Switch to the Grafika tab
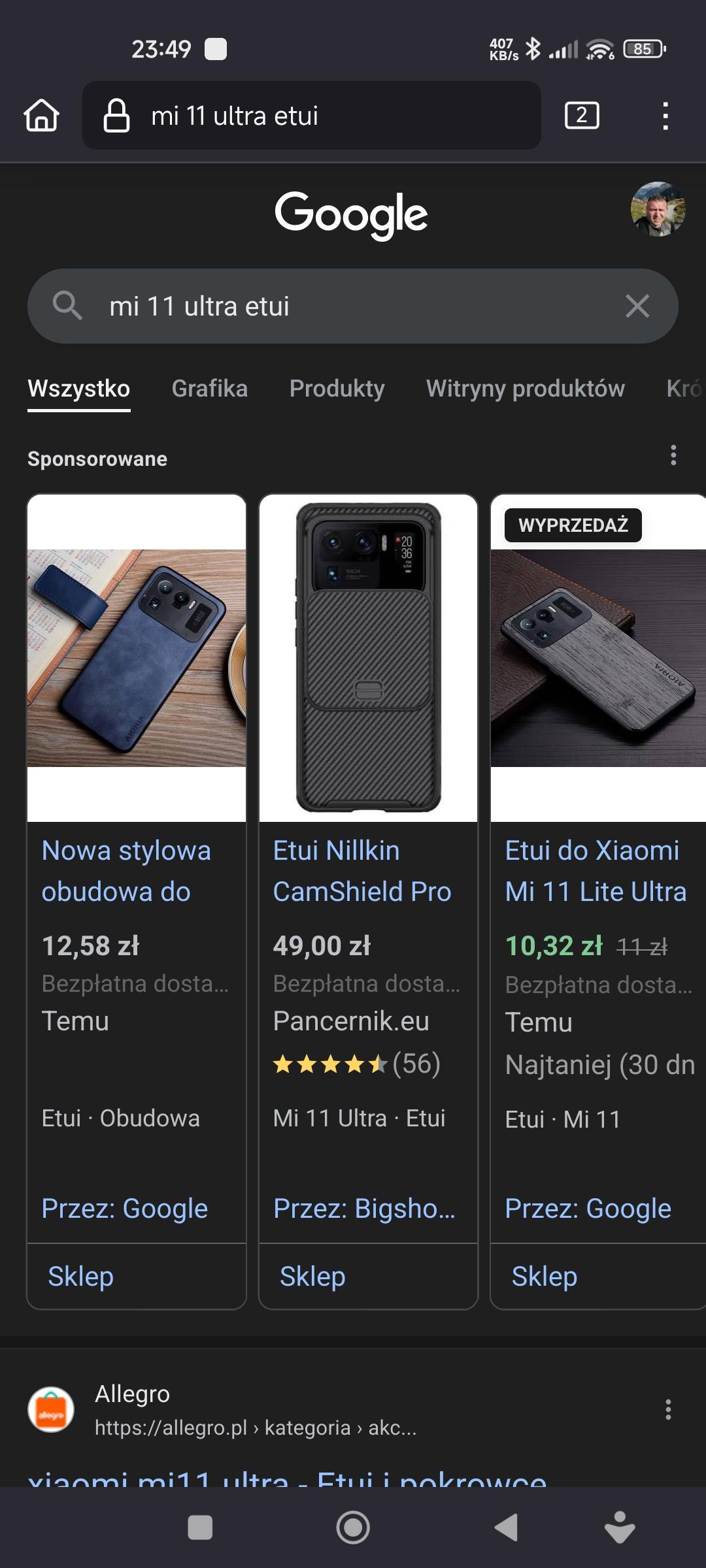This screenshot has width=706, height=1568. [209, 389]
